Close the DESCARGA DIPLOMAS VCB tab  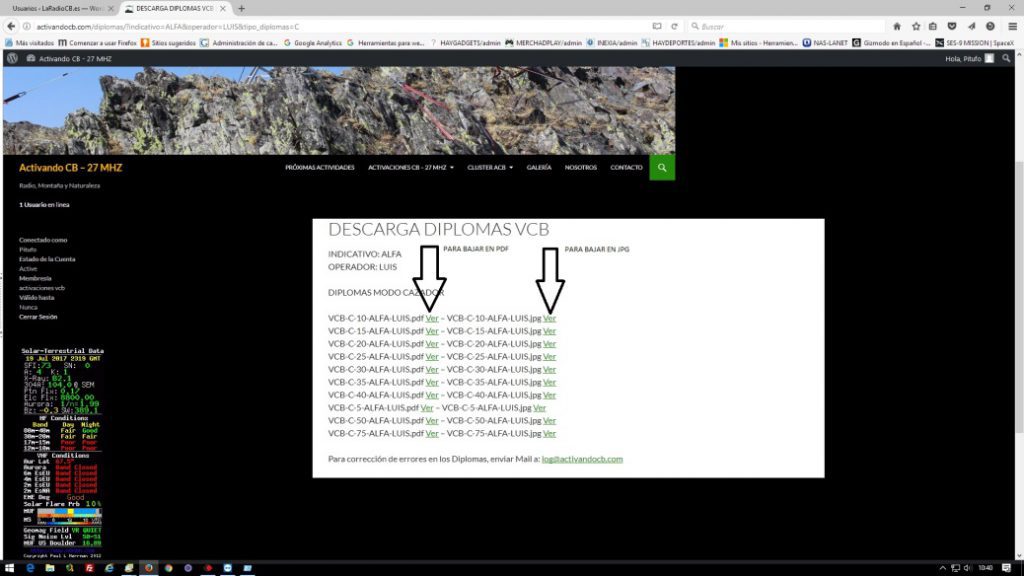coord(223,8)
